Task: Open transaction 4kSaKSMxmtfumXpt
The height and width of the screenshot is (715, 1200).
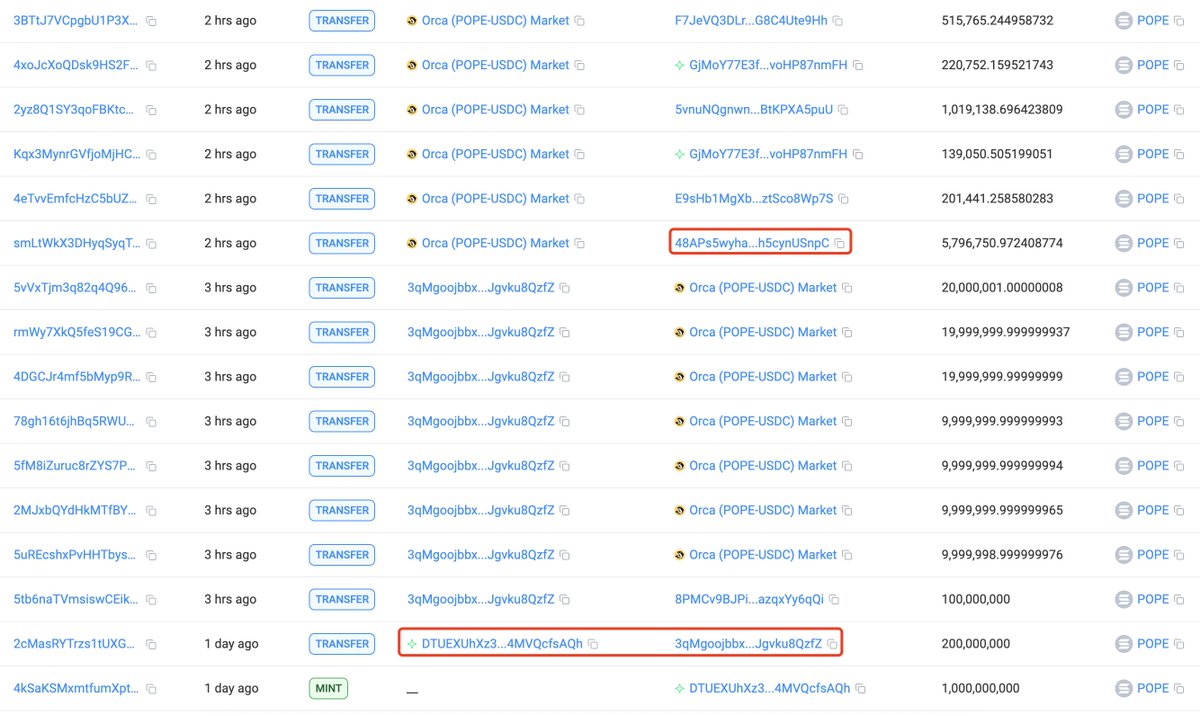Action: [x=77, y=688]
